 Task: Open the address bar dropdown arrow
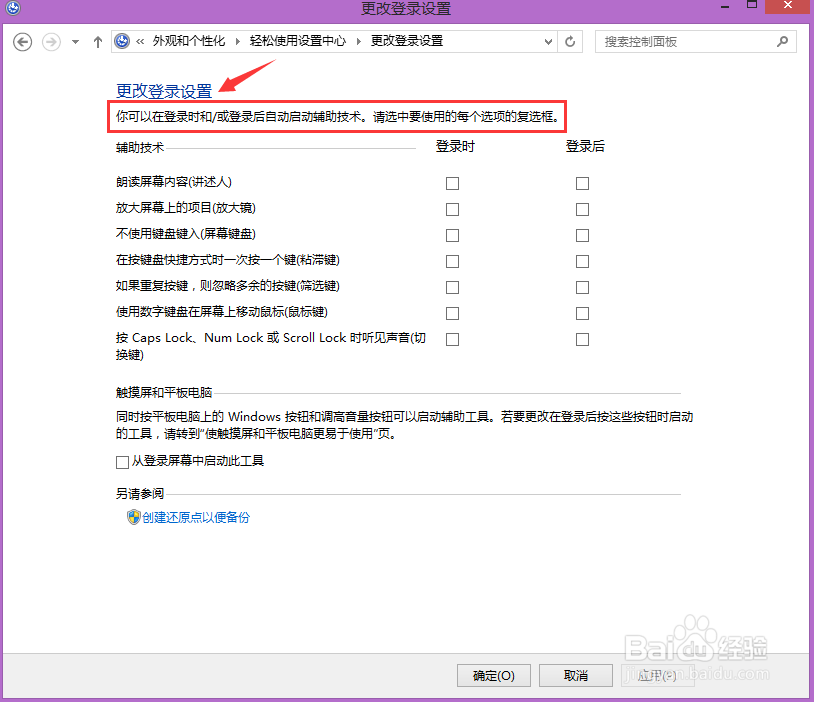(547, 41)
